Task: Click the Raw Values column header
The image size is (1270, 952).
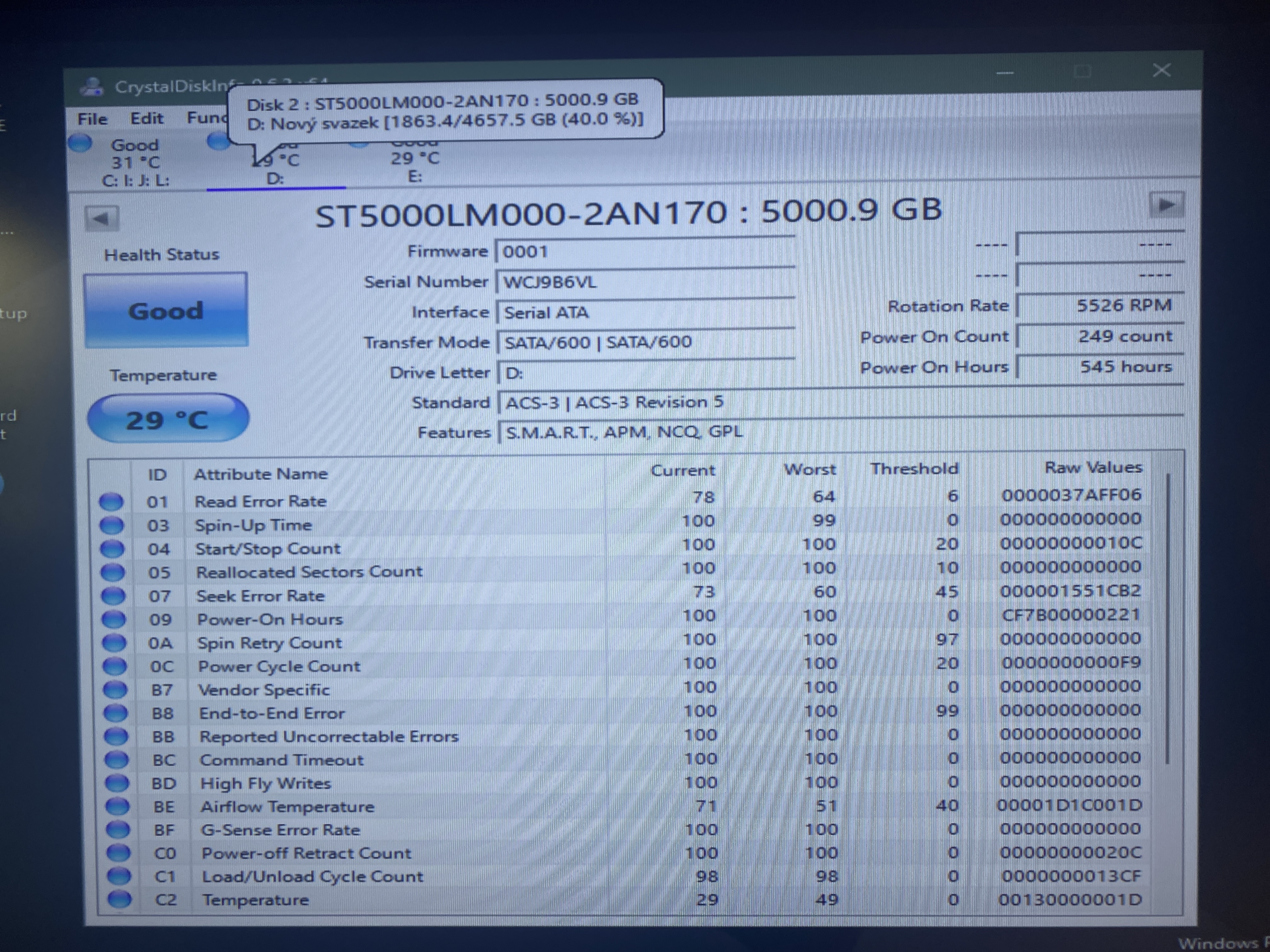Action: coord(1093,467)
